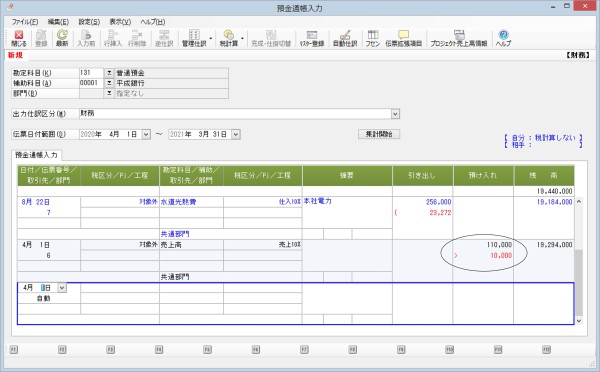This screenshot has width=600, height=372.
Task: Select the 預金通帳入力 tab
Action: coord(36,155)
